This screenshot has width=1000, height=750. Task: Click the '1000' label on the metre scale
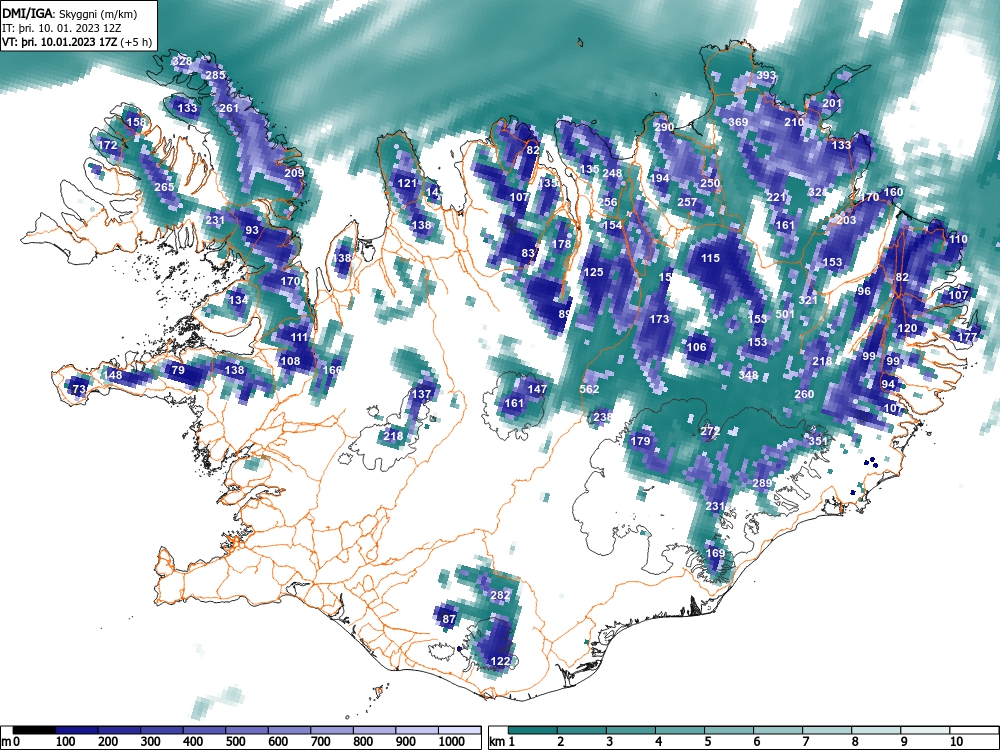(x=452, y=742)
